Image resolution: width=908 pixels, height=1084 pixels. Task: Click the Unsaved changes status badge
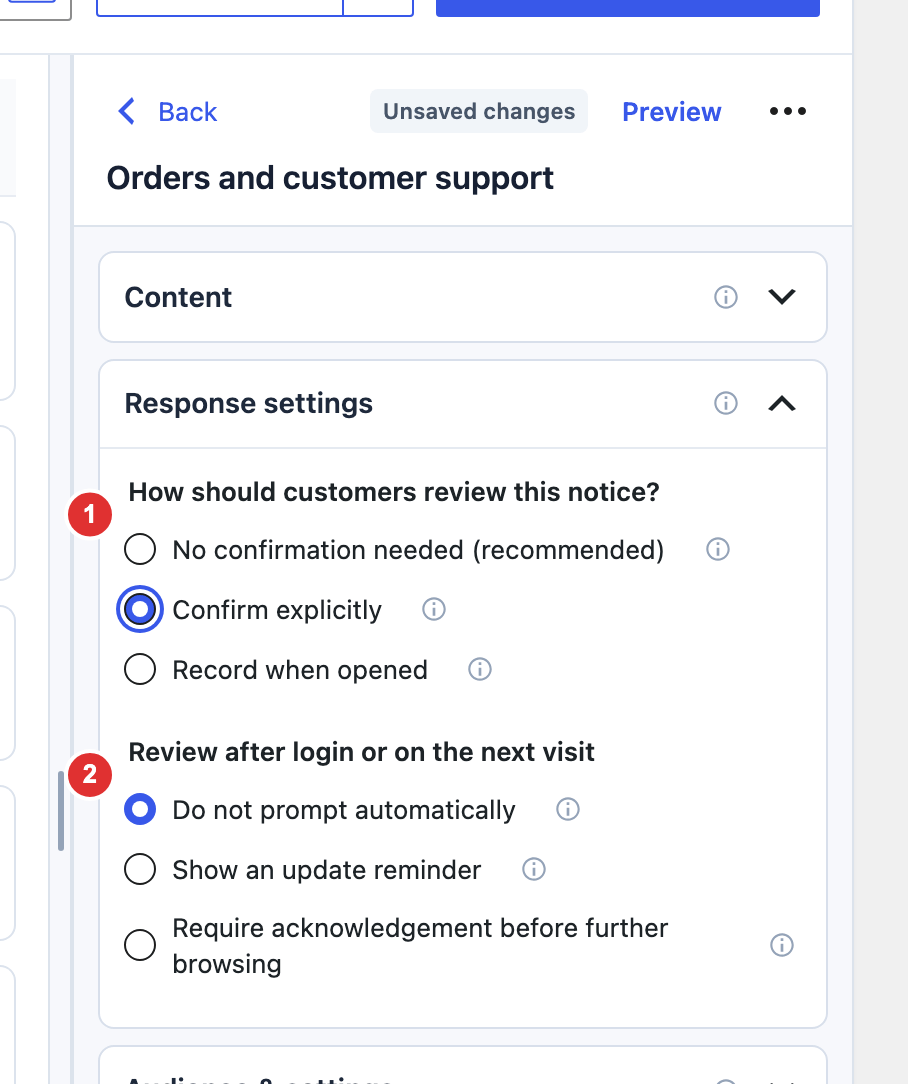click(479, 111)
